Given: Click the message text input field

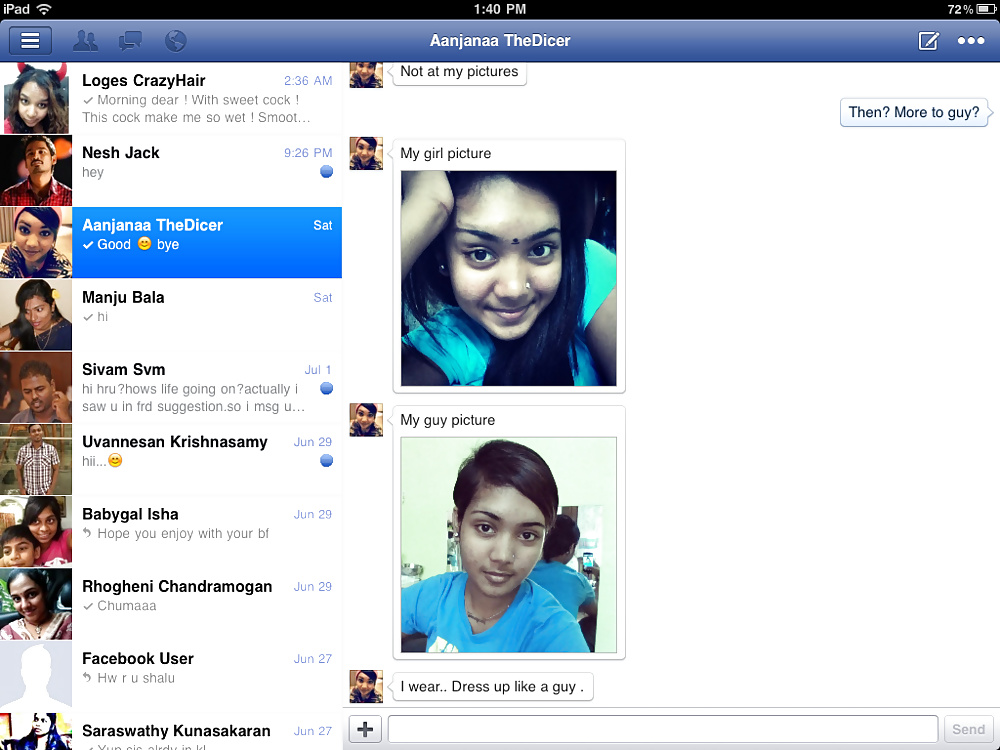Looking at the screenshot, I should tap(662, 729).
